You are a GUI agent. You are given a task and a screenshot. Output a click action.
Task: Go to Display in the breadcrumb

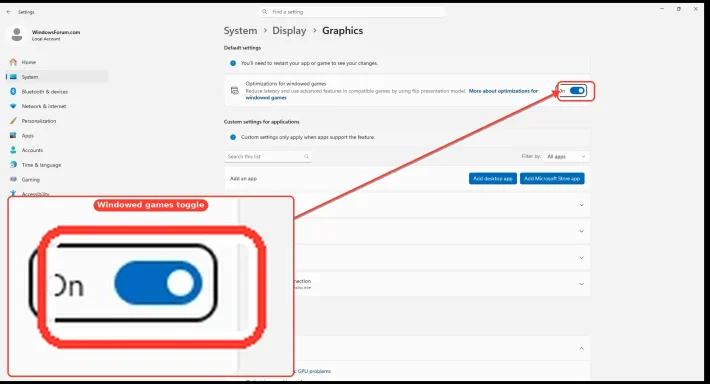click(289, 31)
